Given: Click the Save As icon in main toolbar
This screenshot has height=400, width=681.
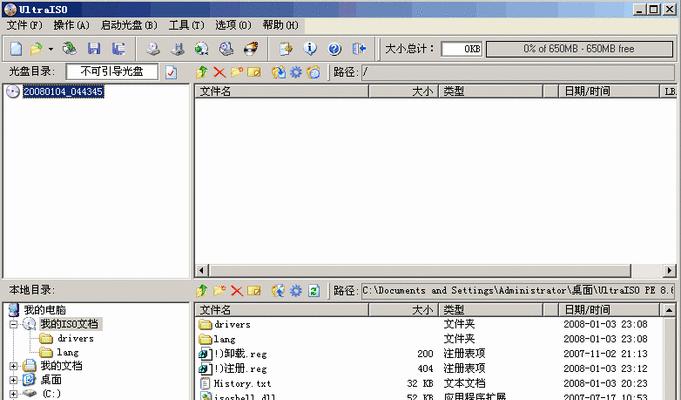Looking at the screenshot, I should pos(119,49).
